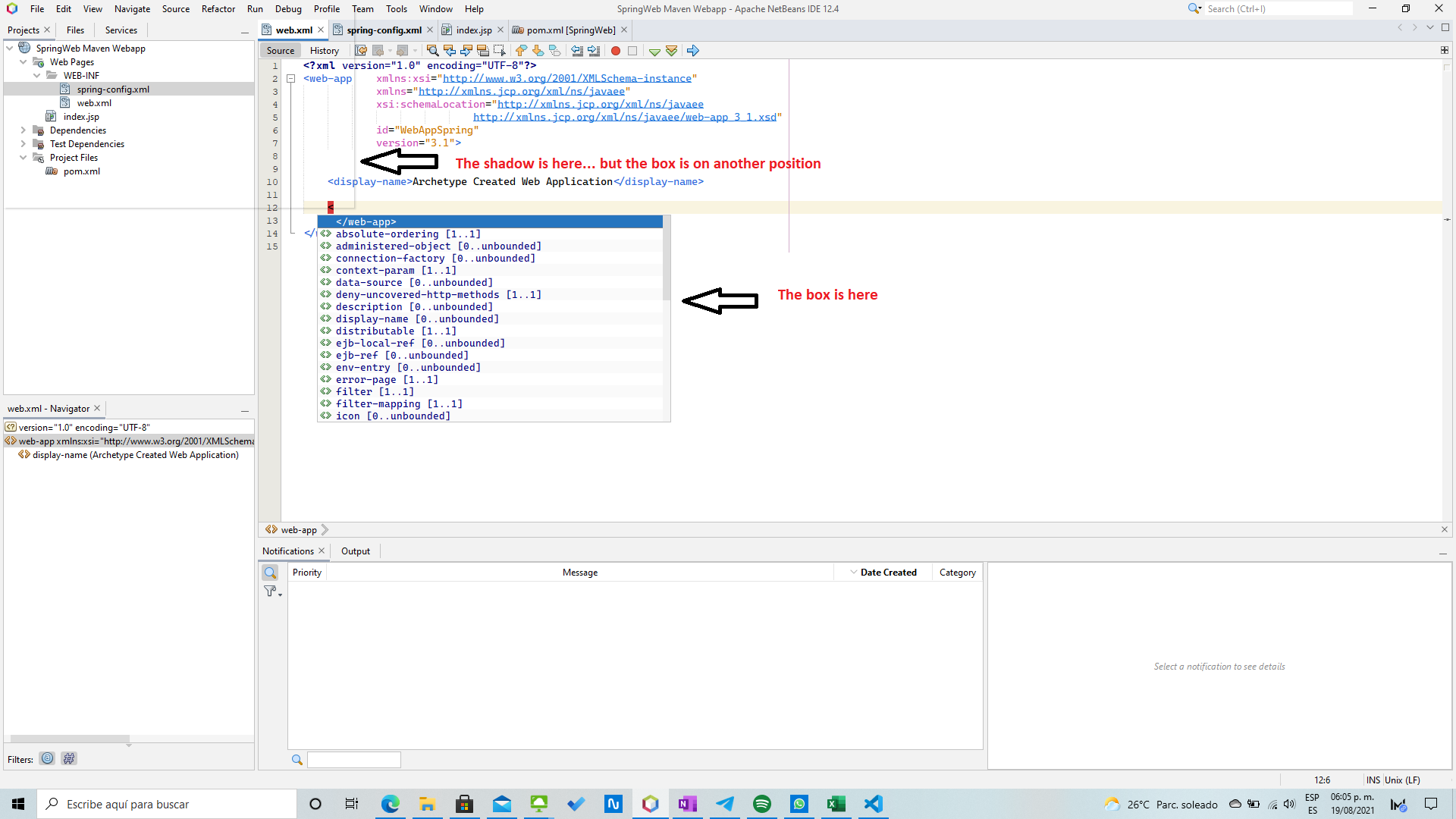This screenshot has width=1456, height=819.
Task: Stop macro recording with the square icon
Action: 633,51
